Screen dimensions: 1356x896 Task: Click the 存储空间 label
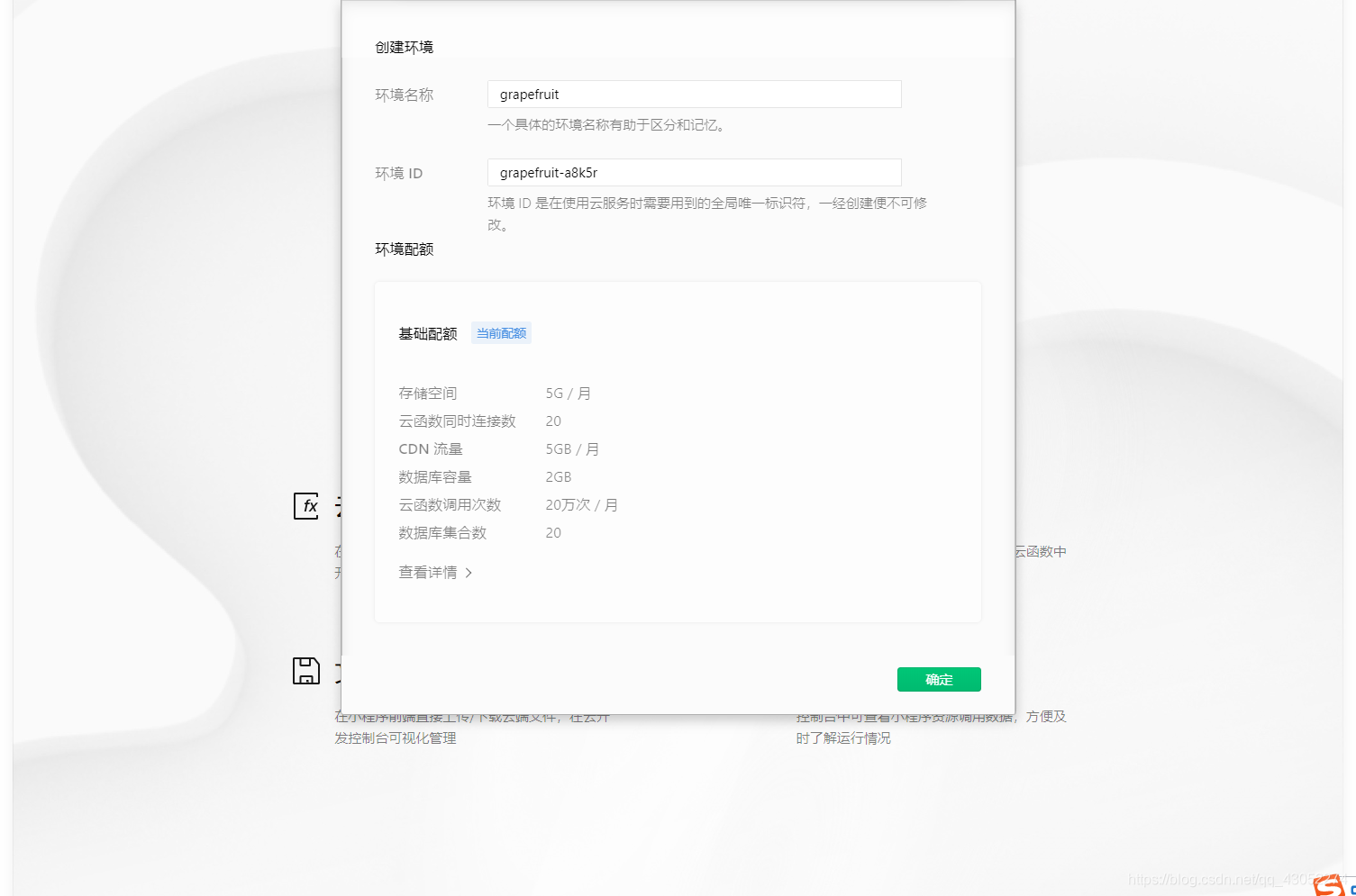click(428, 394)
